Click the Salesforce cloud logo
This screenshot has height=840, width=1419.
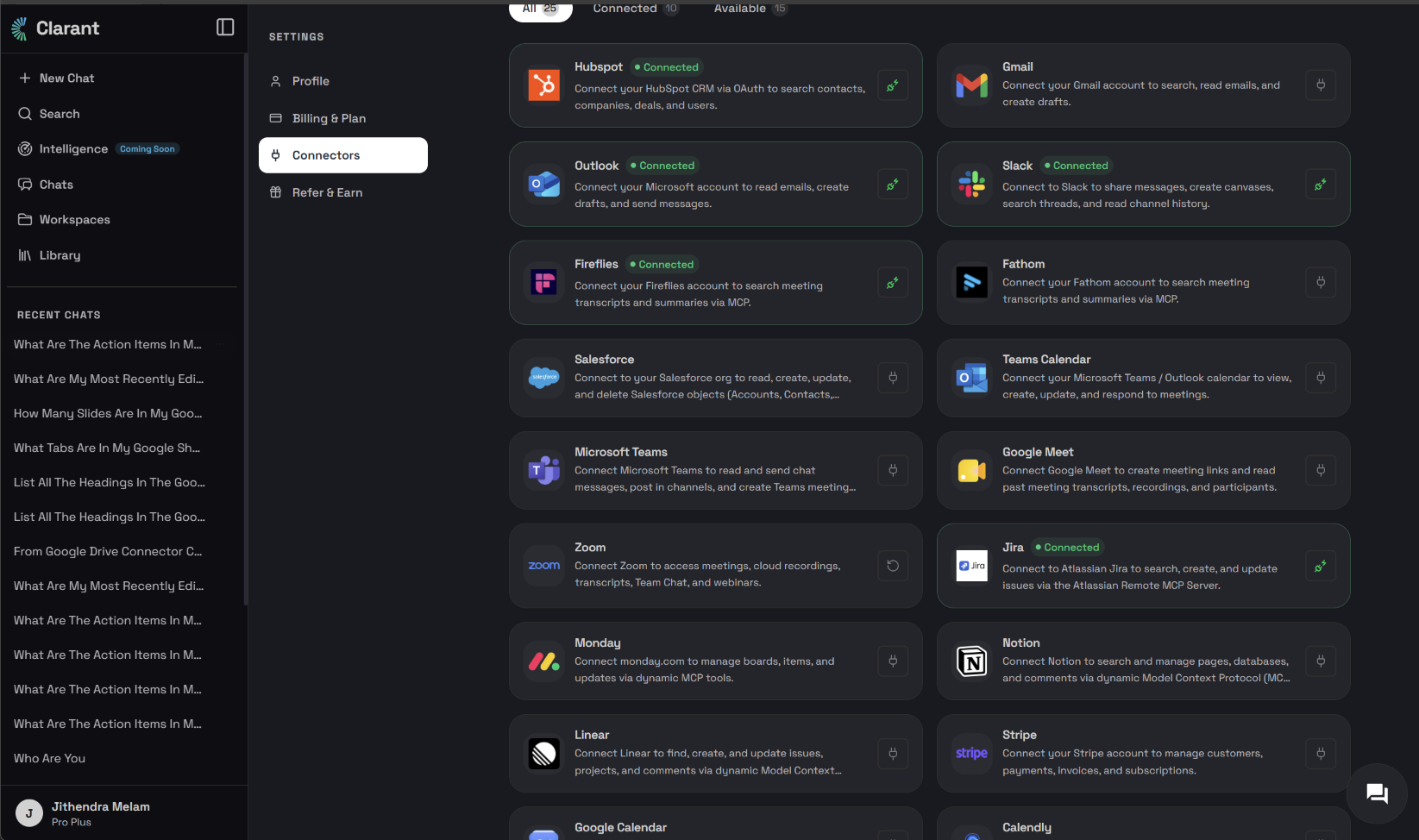(544, 378)
